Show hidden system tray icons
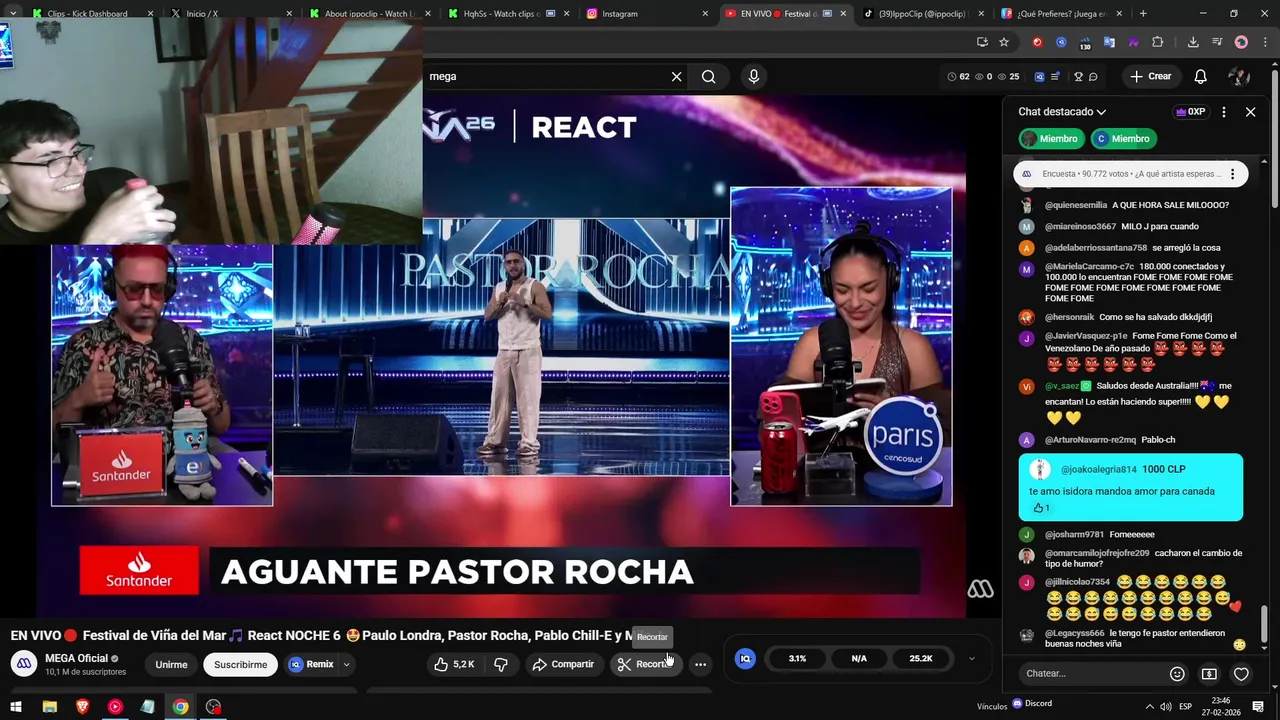Image resolution: width=1280 pixels, height=720 pixels. [x=1149, y=707]
